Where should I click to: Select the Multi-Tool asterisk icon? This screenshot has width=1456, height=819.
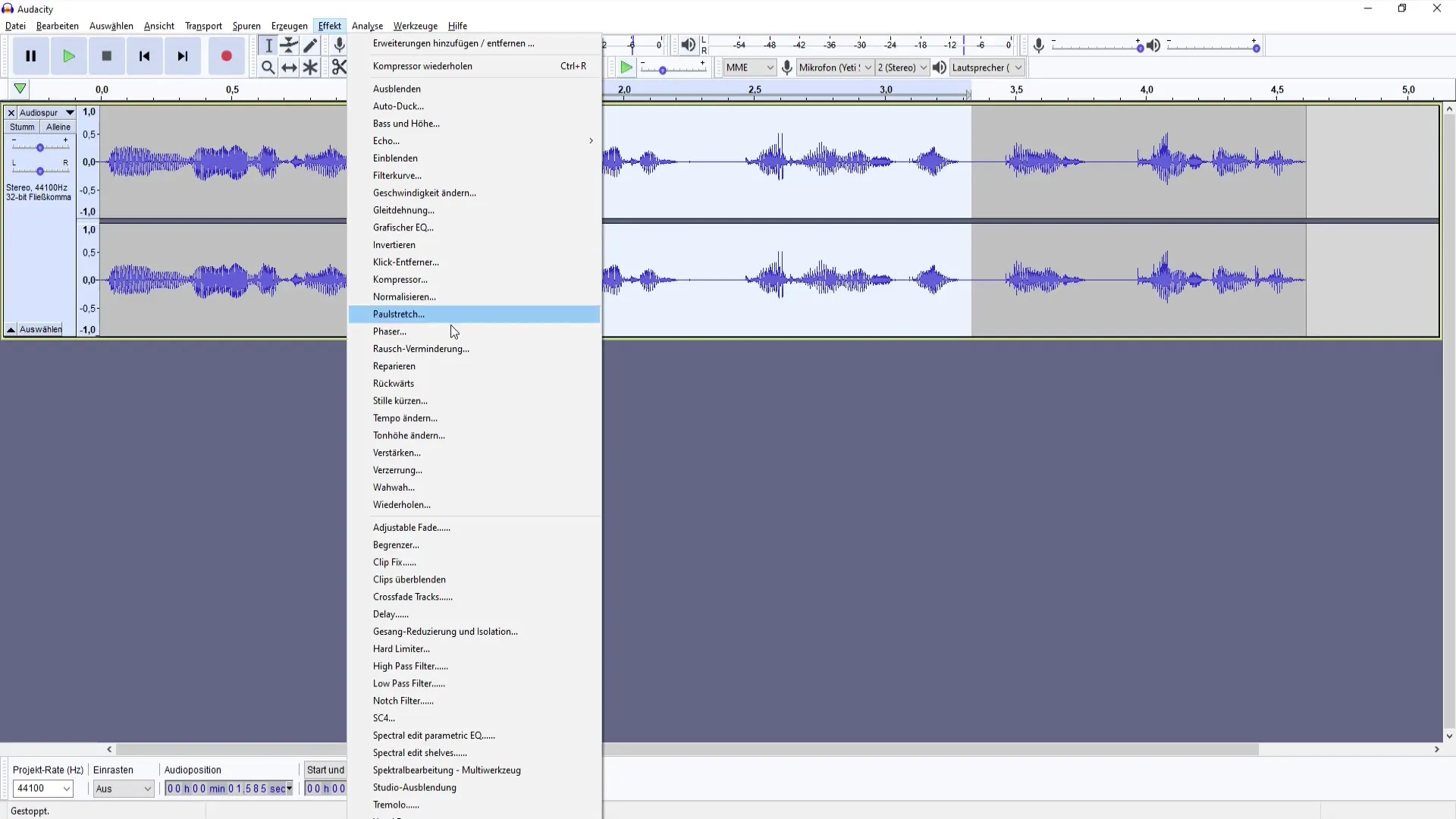coord(310,67)
